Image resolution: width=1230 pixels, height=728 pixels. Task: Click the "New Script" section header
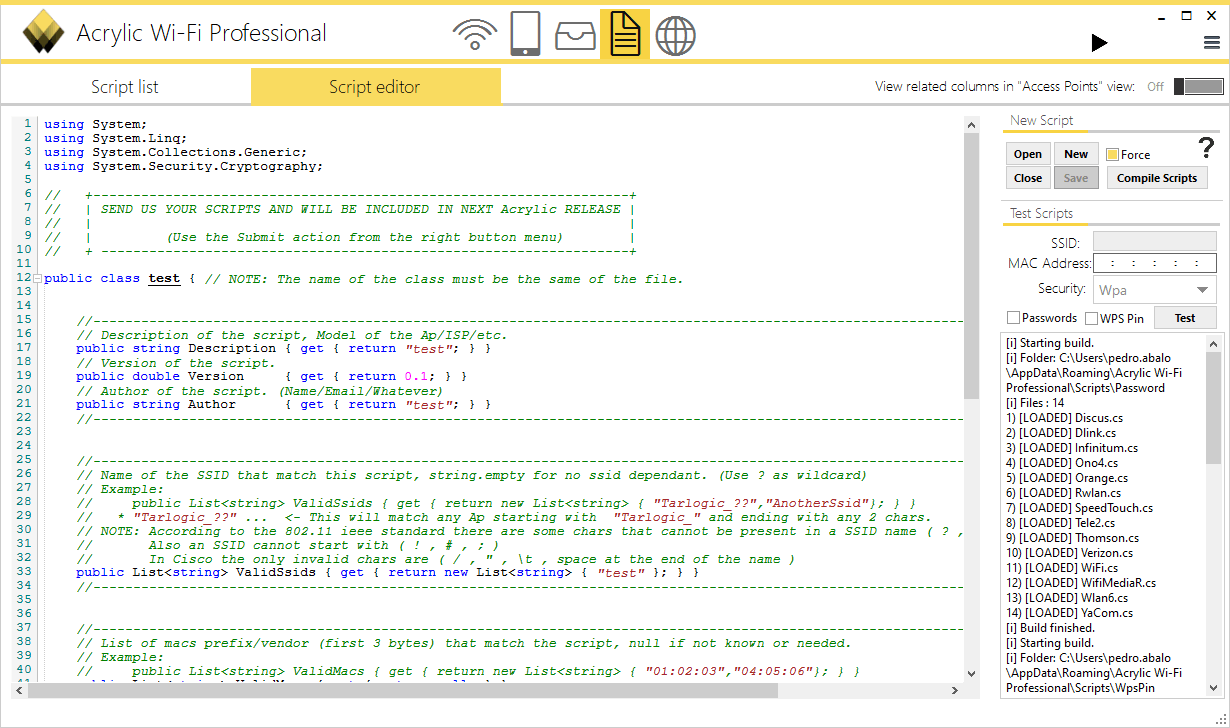tap(1041, 120)
